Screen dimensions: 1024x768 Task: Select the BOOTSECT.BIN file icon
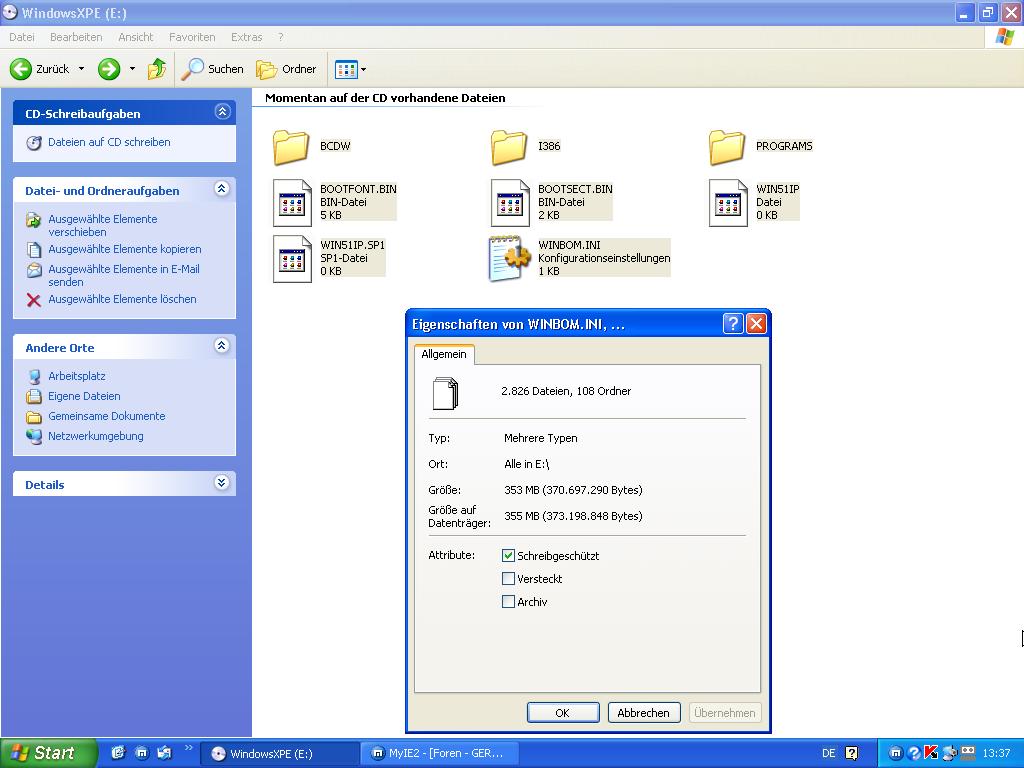510,202
